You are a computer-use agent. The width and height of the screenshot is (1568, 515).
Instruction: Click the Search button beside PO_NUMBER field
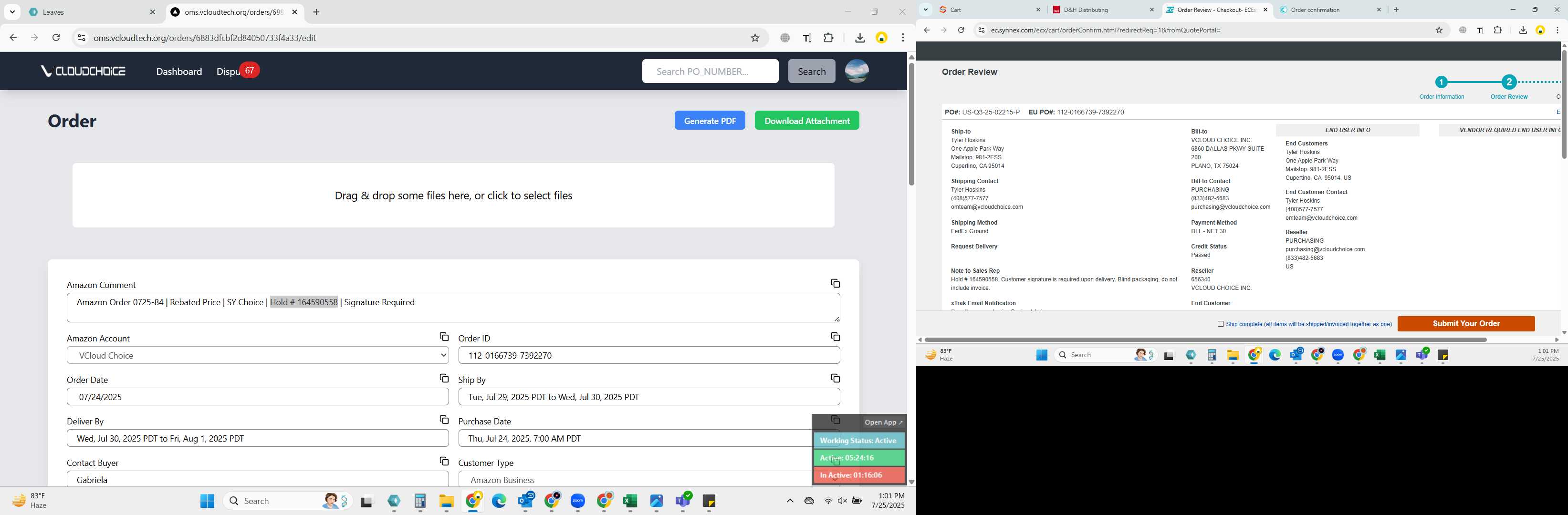click(811, 71)
